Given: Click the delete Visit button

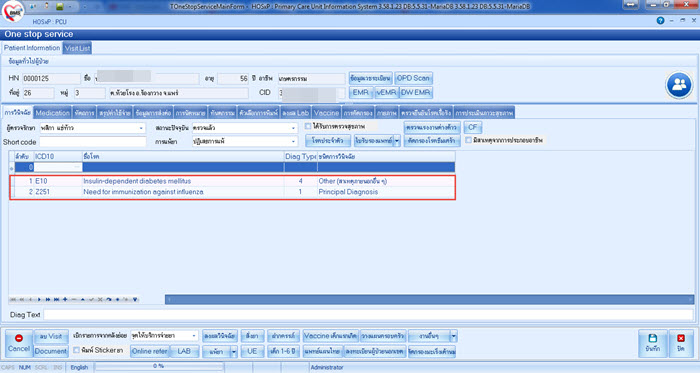Looking at the screenshot, I should [51, 336].
